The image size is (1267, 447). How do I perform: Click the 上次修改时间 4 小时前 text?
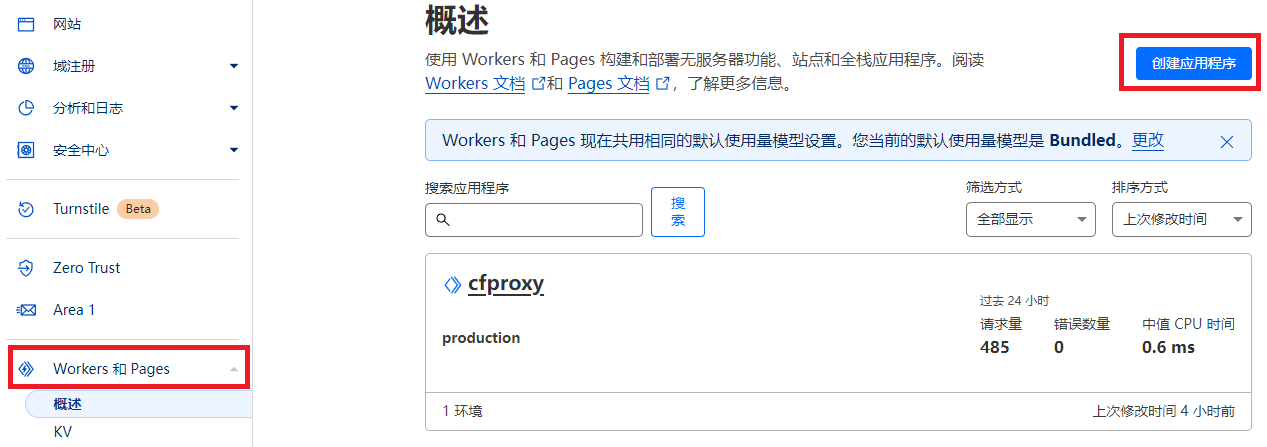point(1164,411)
